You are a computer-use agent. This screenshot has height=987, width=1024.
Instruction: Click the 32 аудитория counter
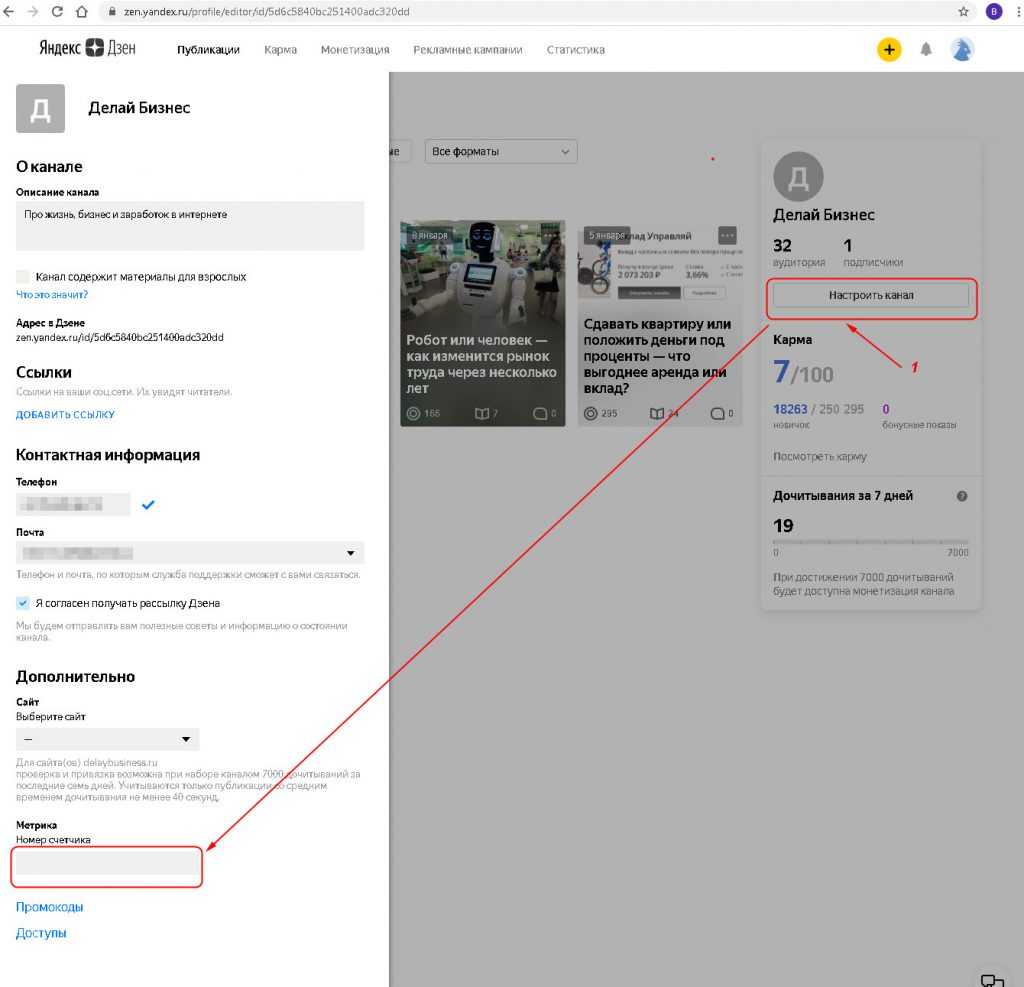point(799,253)
